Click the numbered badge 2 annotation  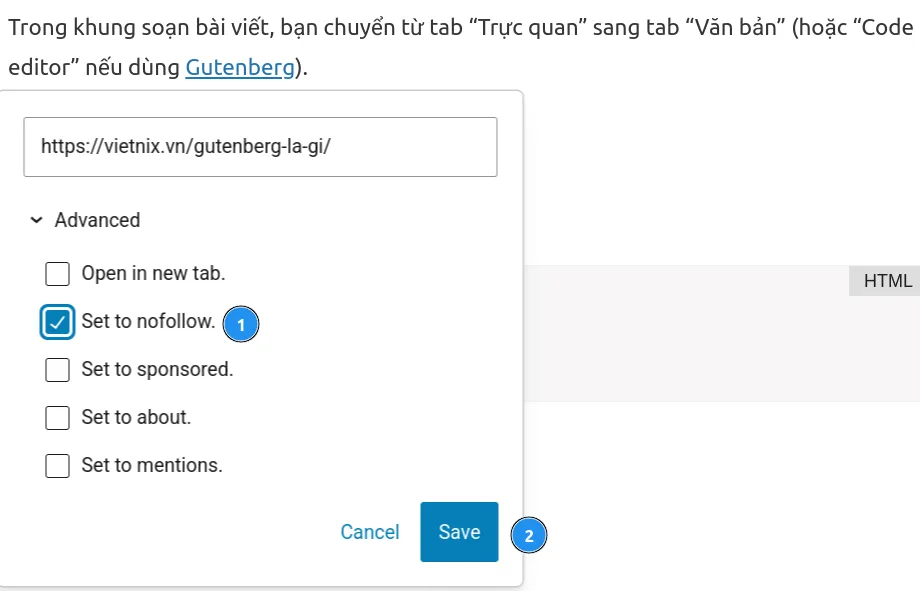[x=530, y=535]
